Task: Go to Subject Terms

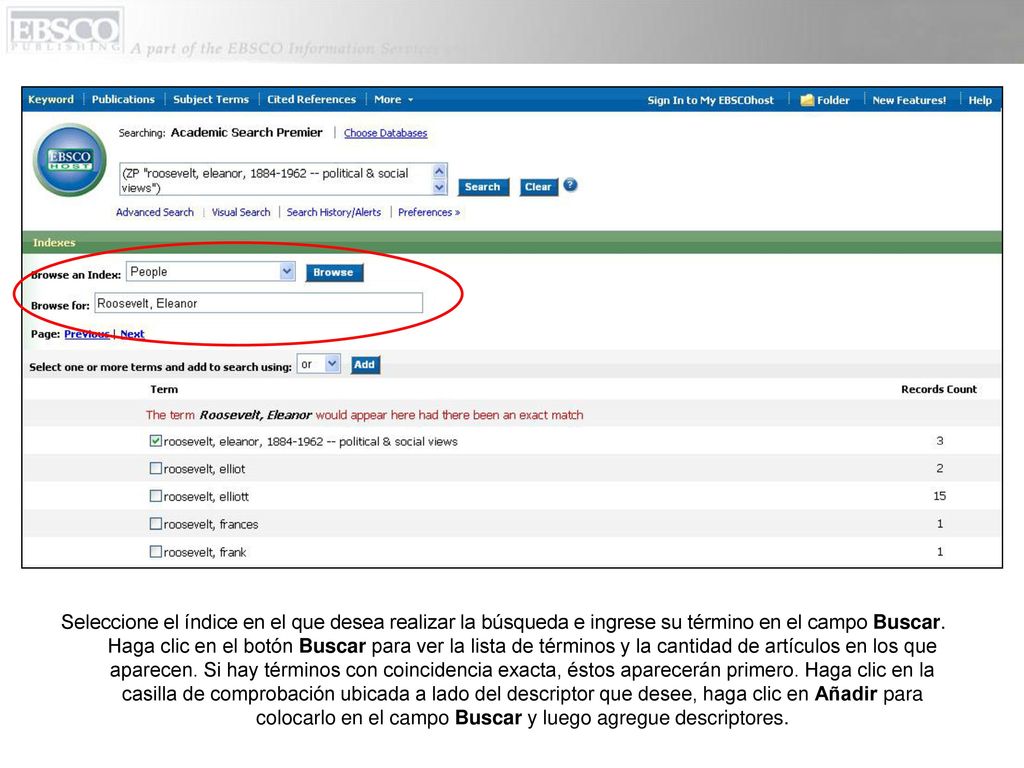Action: pyautogui.click(x=211, y=99)
